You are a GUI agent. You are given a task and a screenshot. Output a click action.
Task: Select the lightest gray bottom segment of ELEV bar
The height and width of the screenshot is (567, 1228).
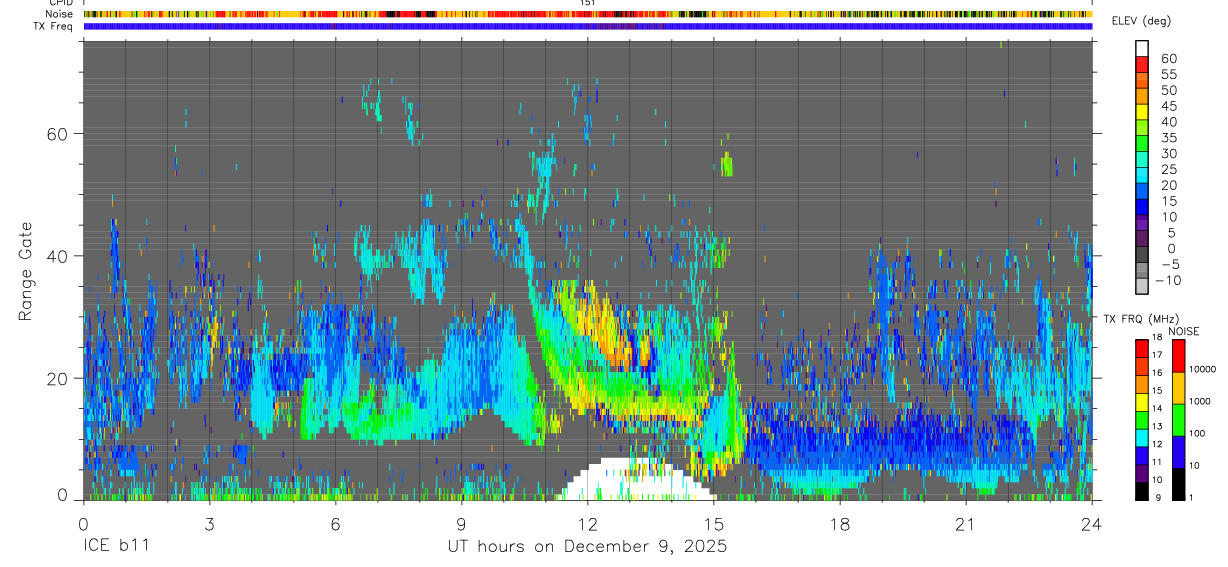point(1142,288)
